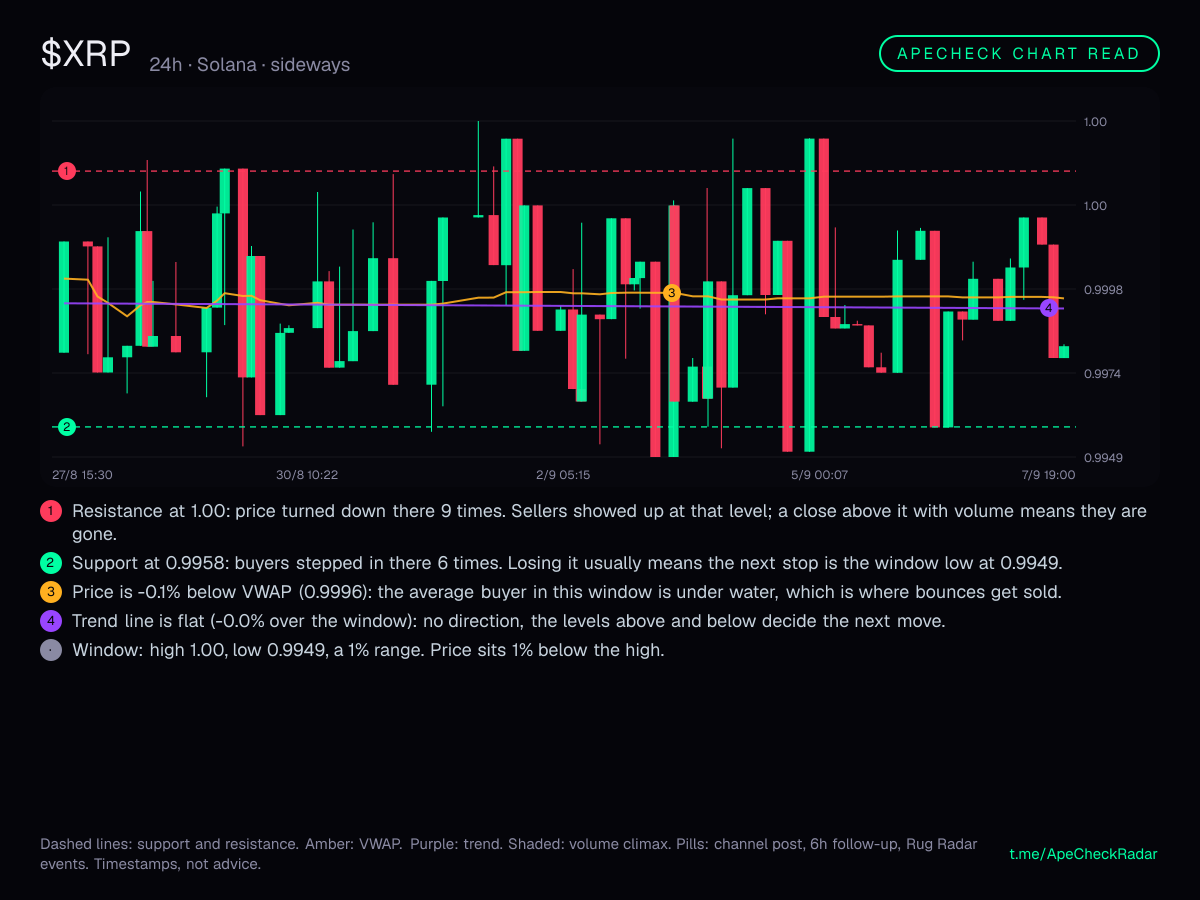Click the grey Window legend dot badge
This screenshot has width=1200, height=900.
coord(51,650)
